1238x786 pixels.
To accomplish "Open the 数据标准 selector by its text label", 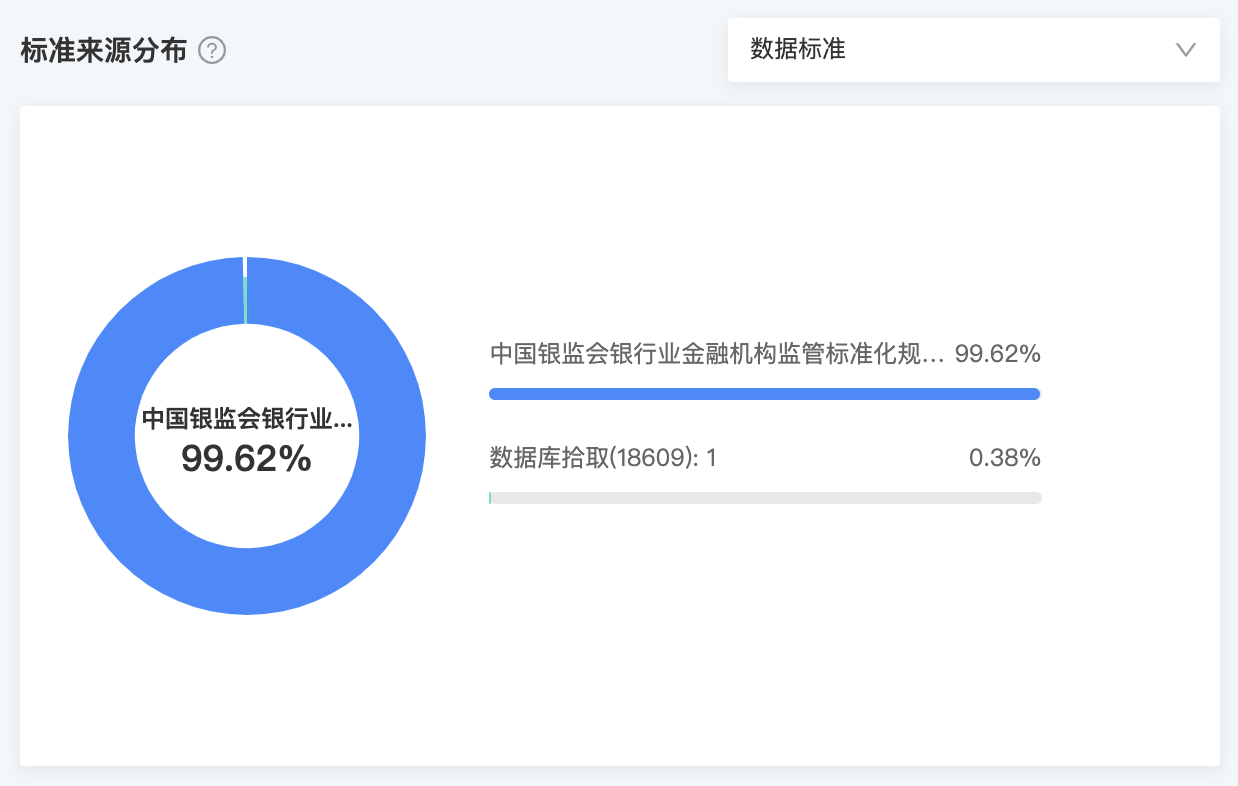I will 798,49.
